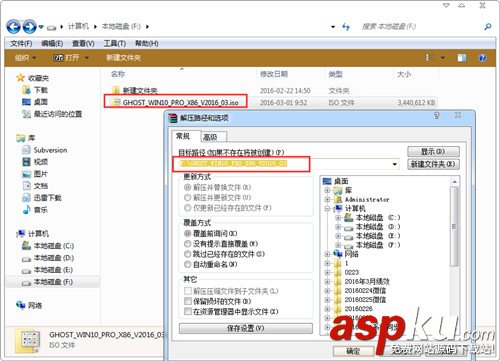
Task: Select the 跳过已经存在的文件 radio button
Action: (188, 254)
